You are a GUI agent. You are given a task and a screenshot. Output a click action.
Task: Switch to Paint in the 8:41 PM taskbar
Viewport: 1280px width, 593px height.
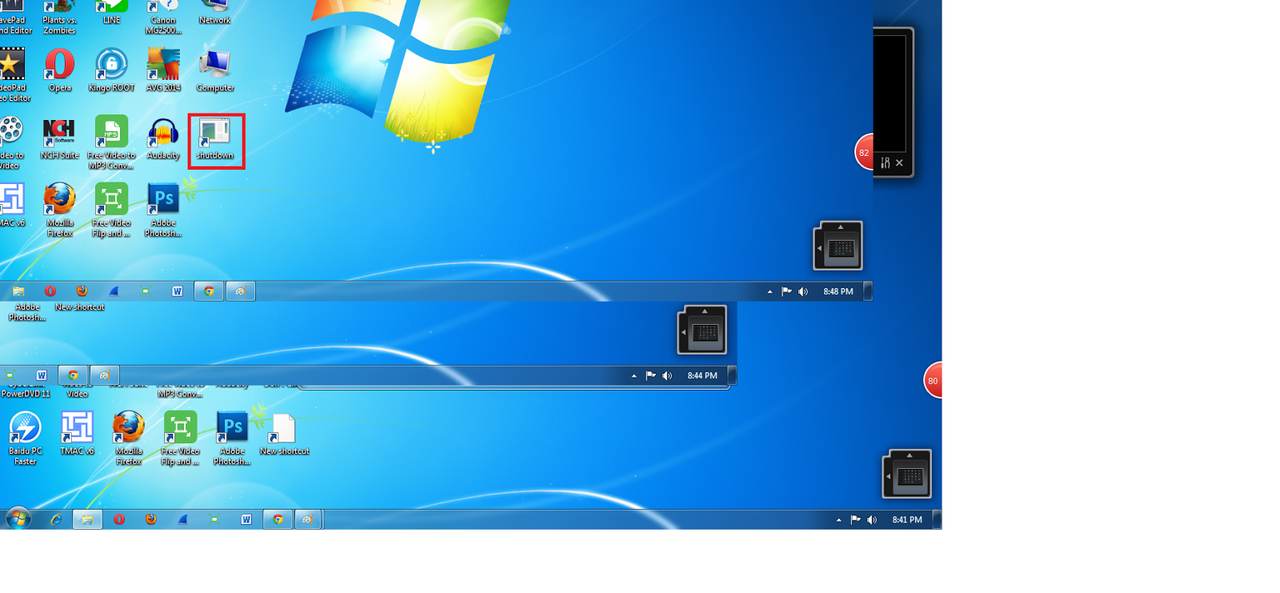309,519
